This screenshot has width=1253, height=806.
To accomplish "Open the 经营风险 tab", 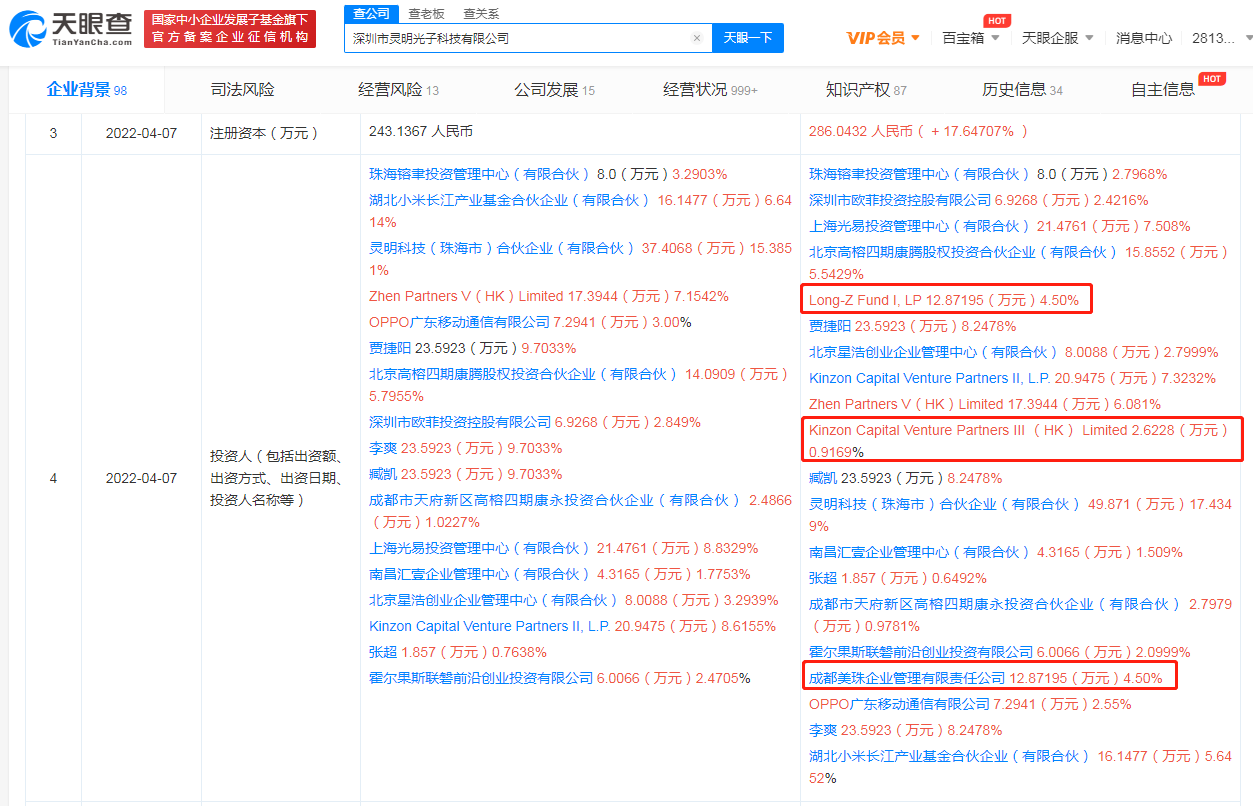I will coord(398,90).
